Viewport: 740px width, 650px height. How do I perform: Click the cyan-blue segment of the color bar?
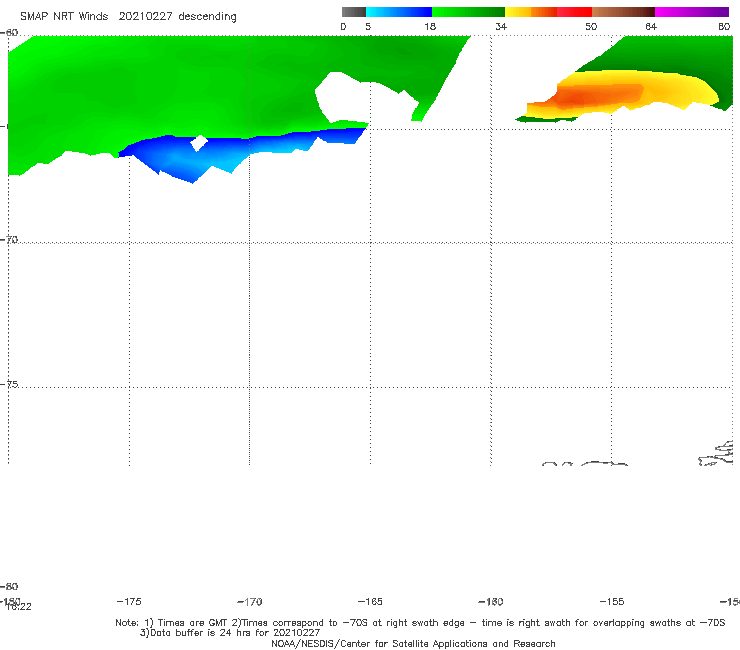click(x=399, y=12)
